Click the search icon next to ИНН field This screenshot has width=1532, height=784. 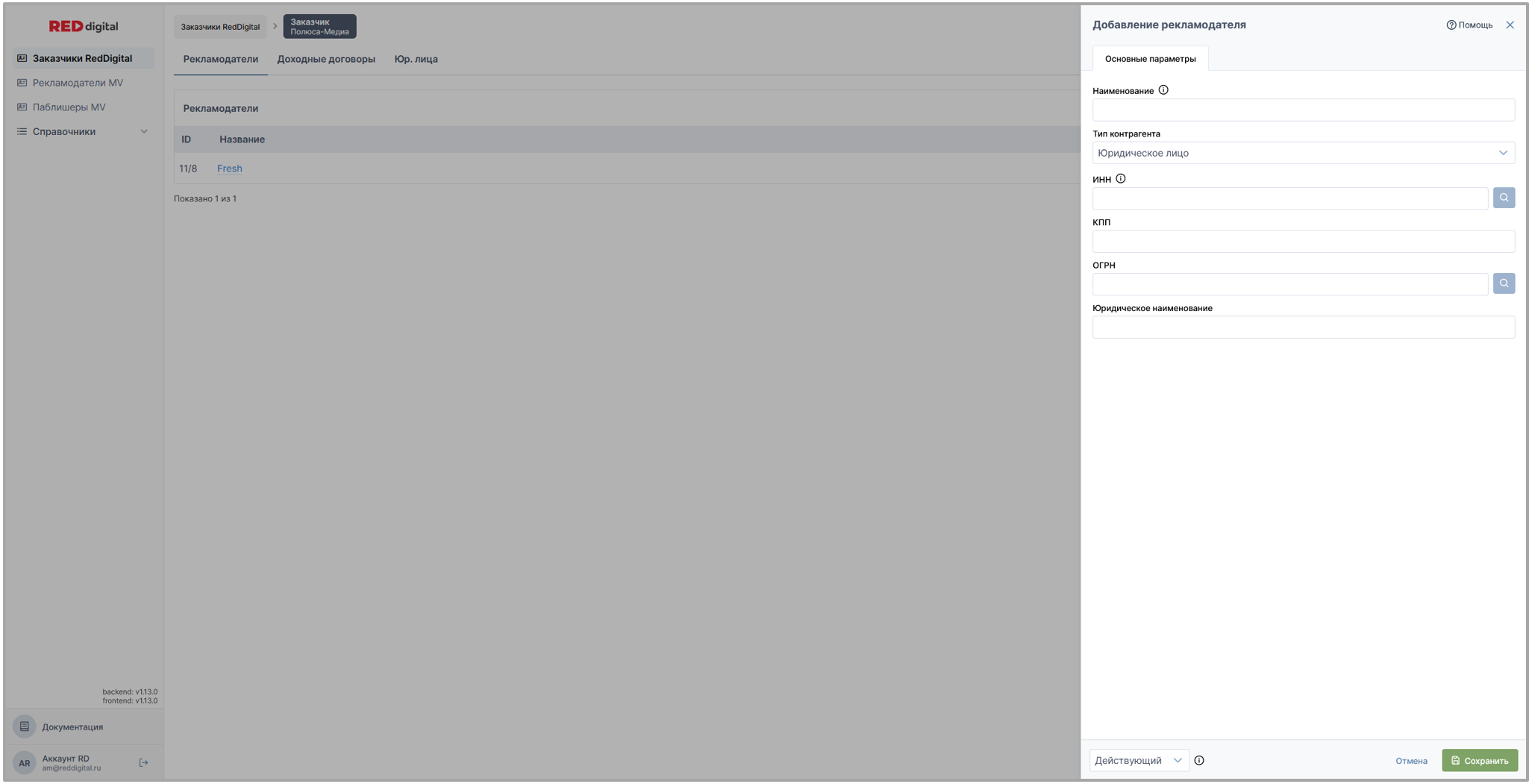[1503, 198]
